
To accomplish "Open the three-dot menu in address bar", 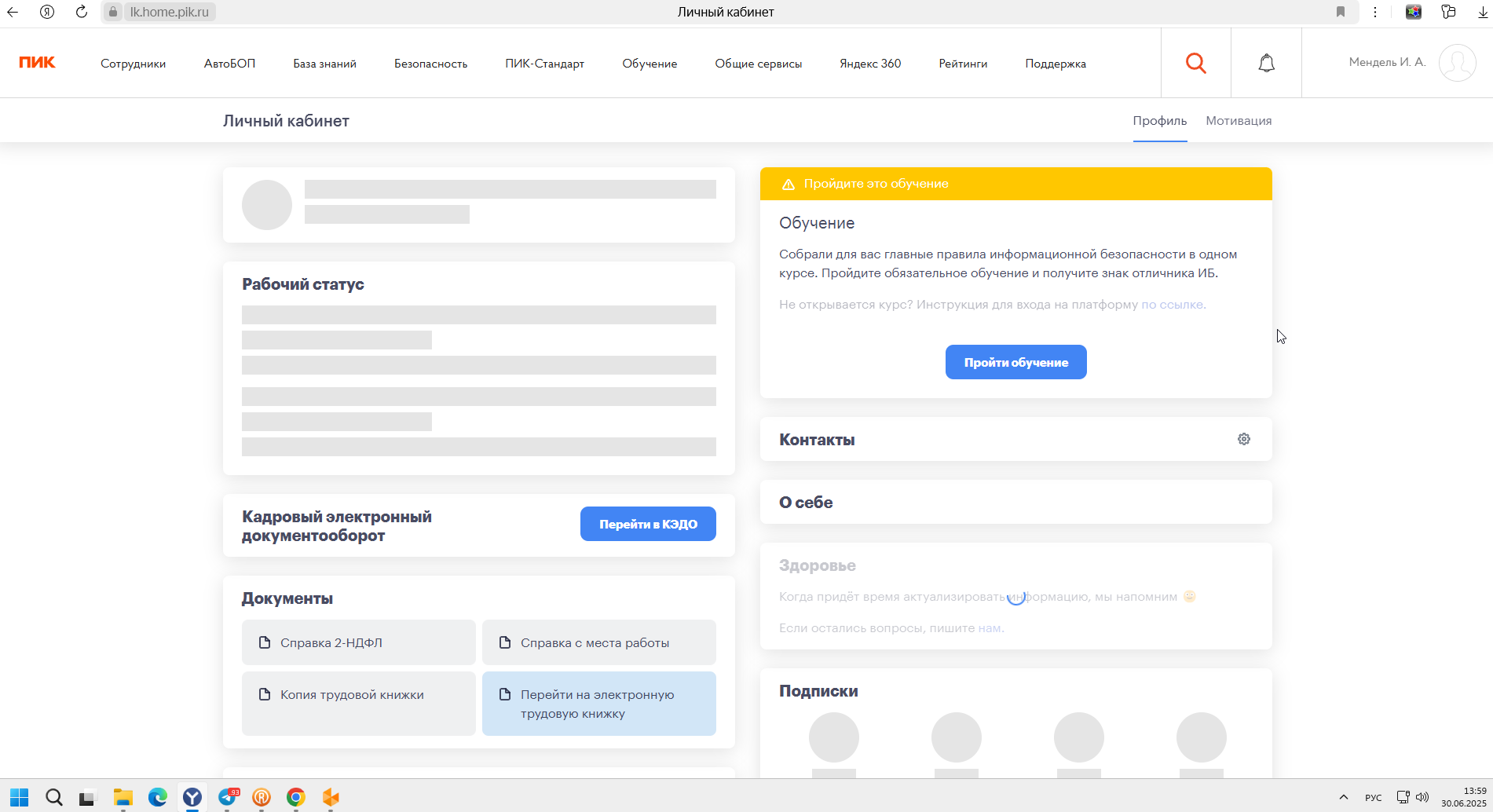I will coord(1375,12).
